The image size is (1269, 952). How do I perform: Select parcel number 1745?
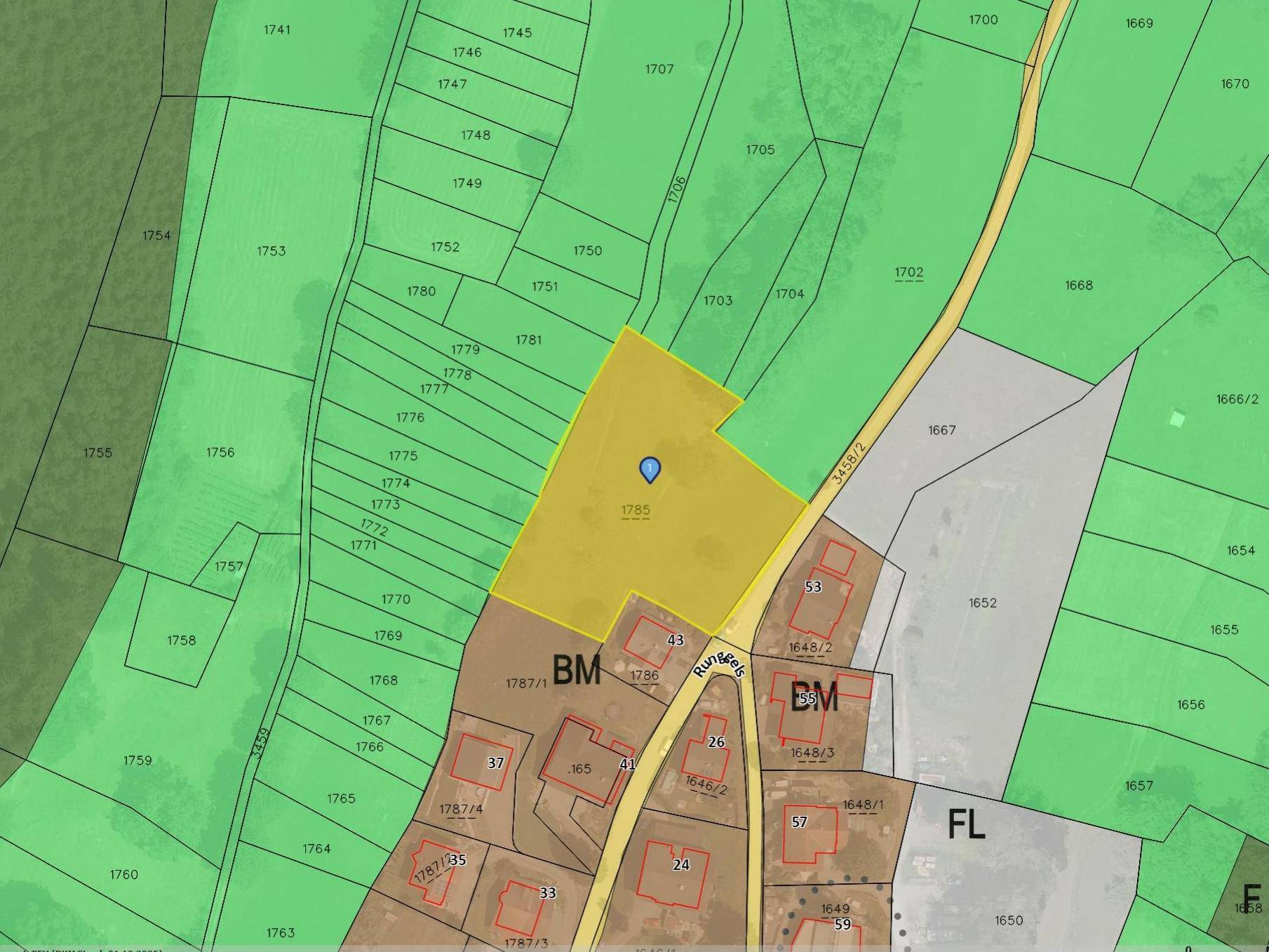click(x=517, y=32)
